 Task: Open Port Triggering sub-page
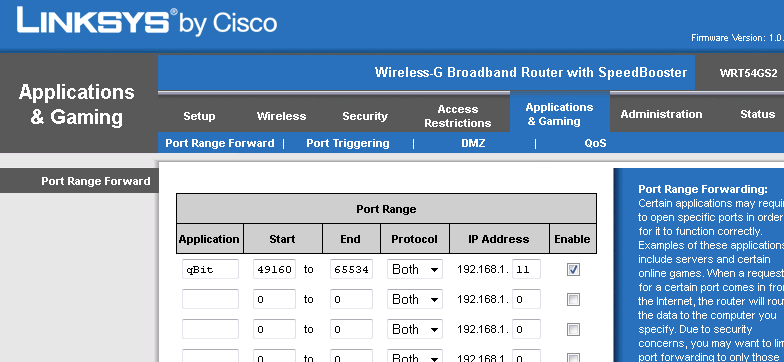tap(348, 143)
